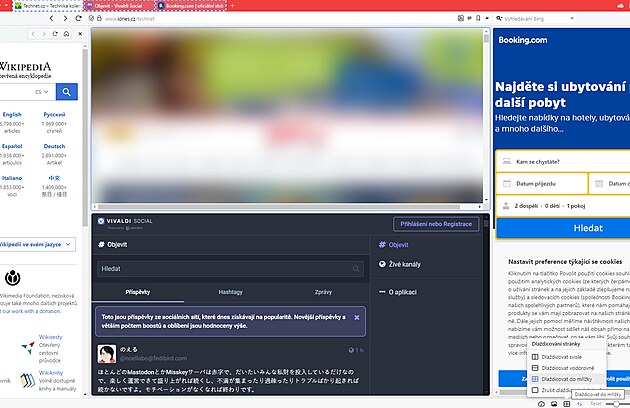Click the Vivaldi Social search magnifier icon

click(x=357, y=269)
